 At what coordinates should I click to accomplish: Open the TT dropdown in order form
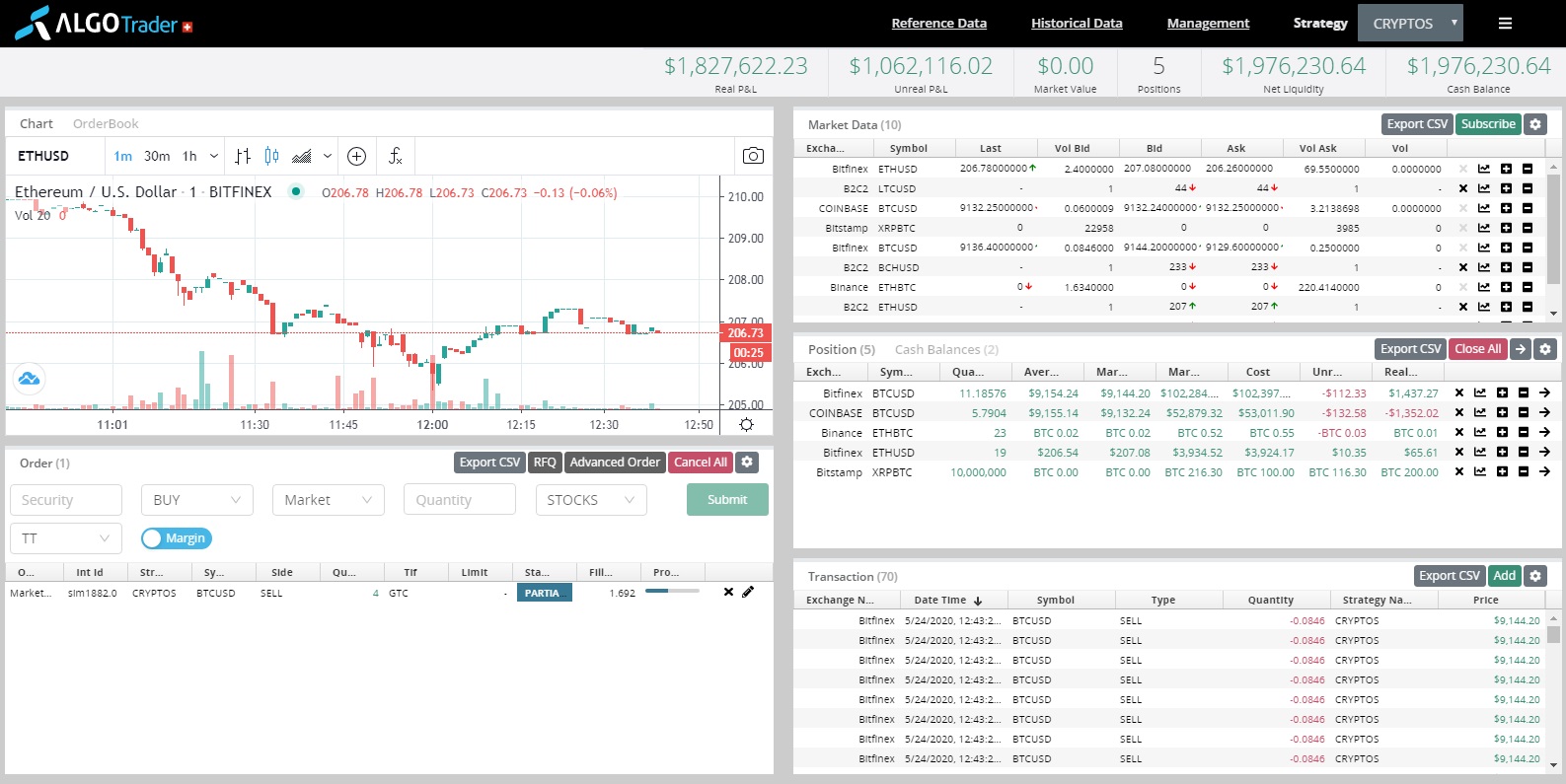pos(66,538)
